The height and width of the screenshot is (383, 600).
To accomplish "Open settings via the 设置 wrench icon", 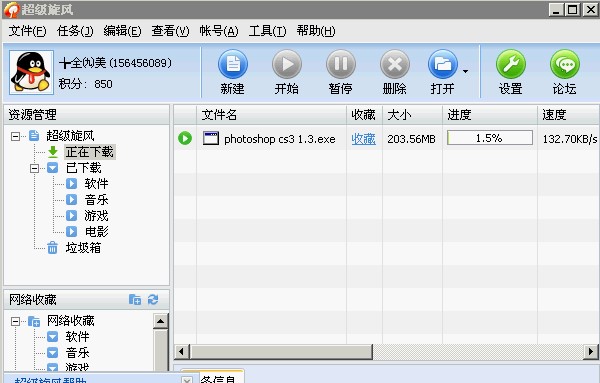I will tap(510, 64).
